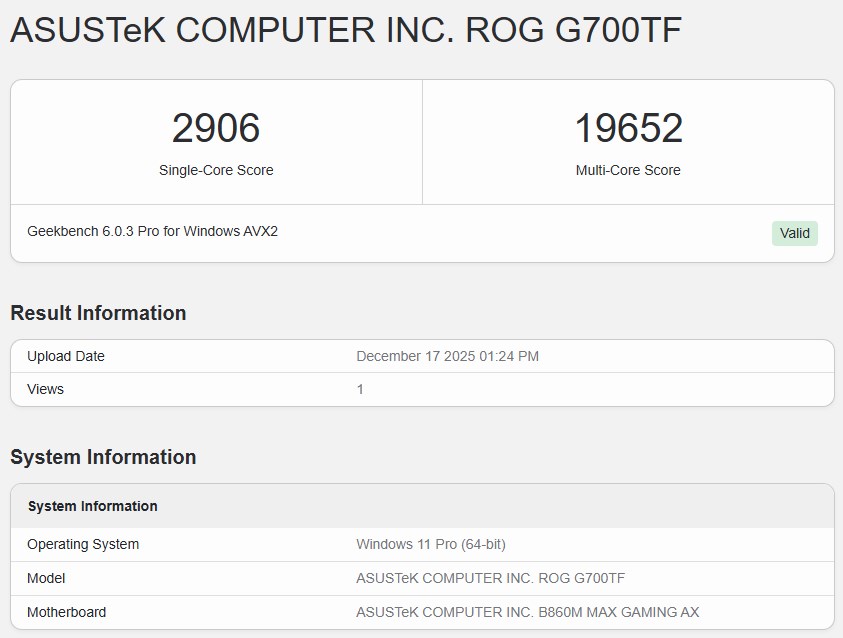Click the 2906 single-core score number
This screenshot has height=638, width=843.
pos(216,129)
